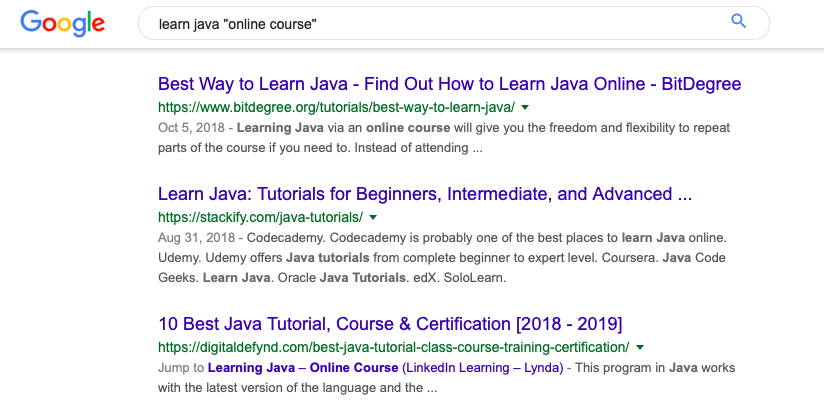Open the Learn Java: Tutorials for Beginners result

(425, 194)
